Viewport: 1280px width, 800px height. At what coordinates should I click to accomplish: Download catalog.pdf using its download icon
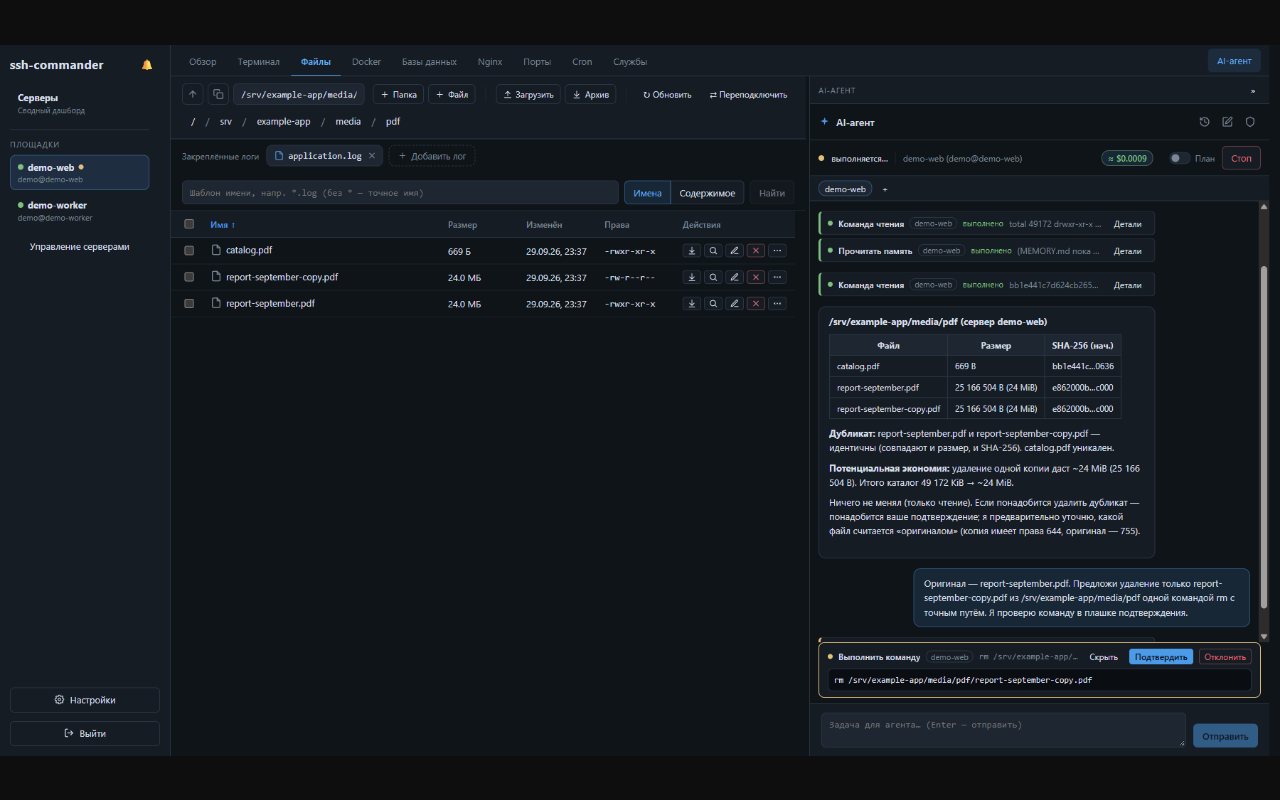coord(692,251)
